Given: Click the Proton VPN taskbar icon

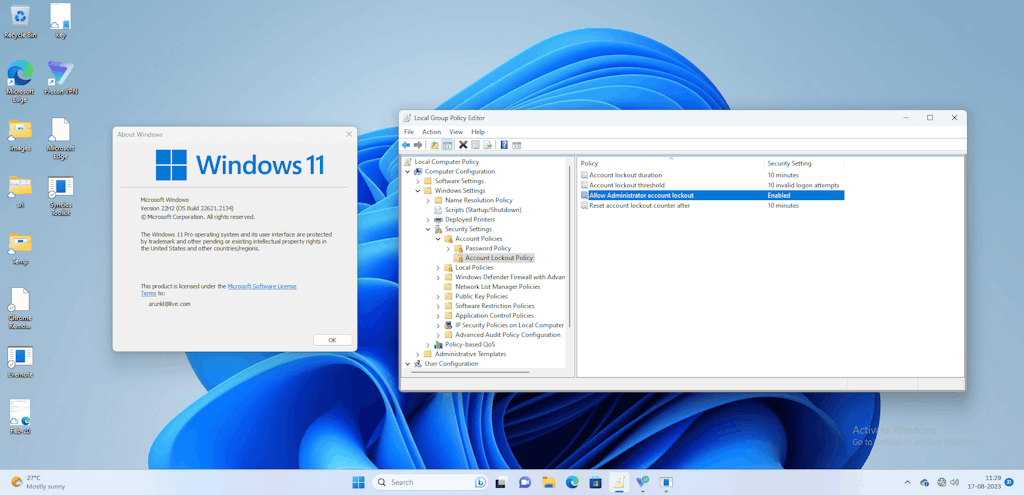Looking at the screenshot, I should pos(642,482).
